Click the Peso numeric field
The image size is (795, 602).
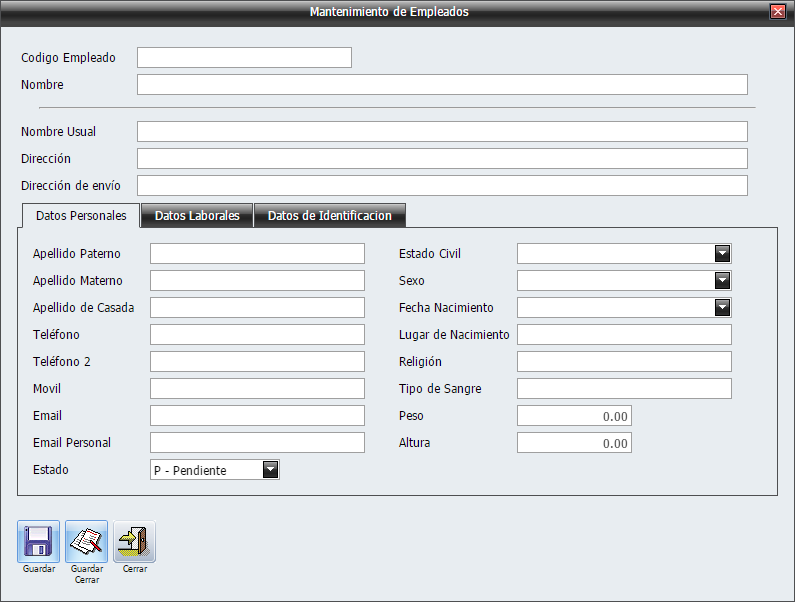tap(574, 416)
